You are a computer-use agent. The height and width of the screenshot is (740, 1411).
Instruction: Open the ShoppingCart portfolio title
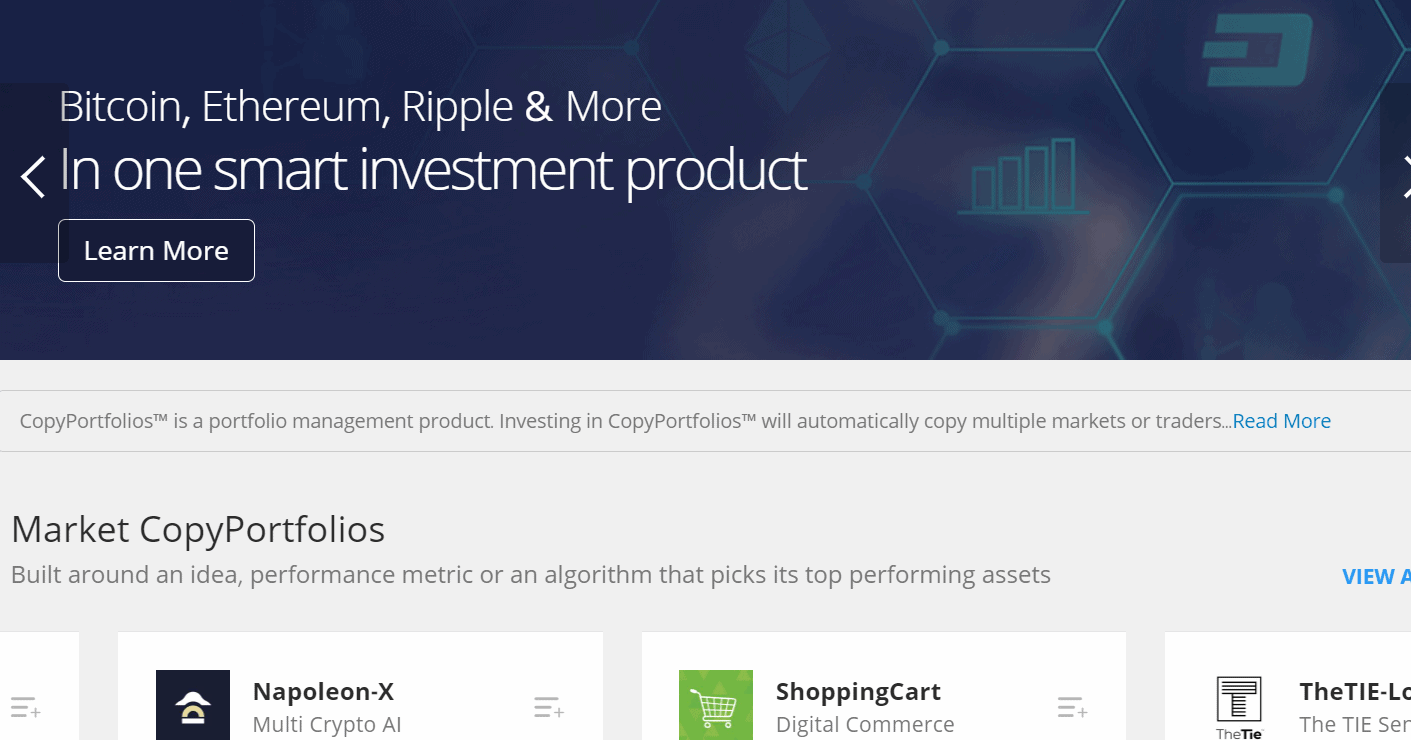pyautogui.click(x=858, y=691)
